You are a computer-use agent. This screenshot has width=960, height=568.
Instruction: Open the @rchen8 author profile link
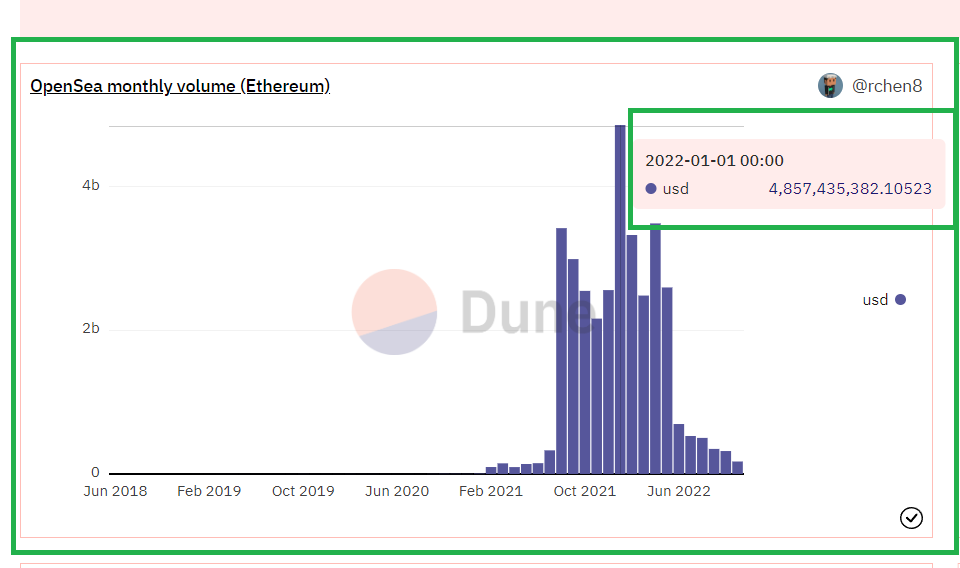click(887, 86)
